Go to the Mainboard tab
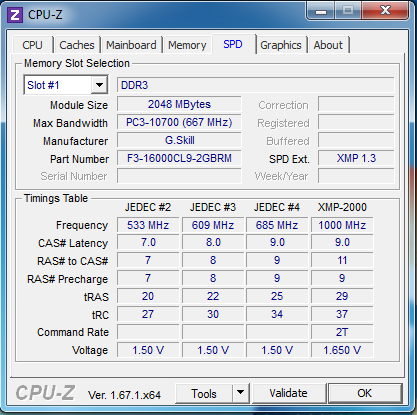Viewport: 417px width, 415px height. (x=131, y=45)
